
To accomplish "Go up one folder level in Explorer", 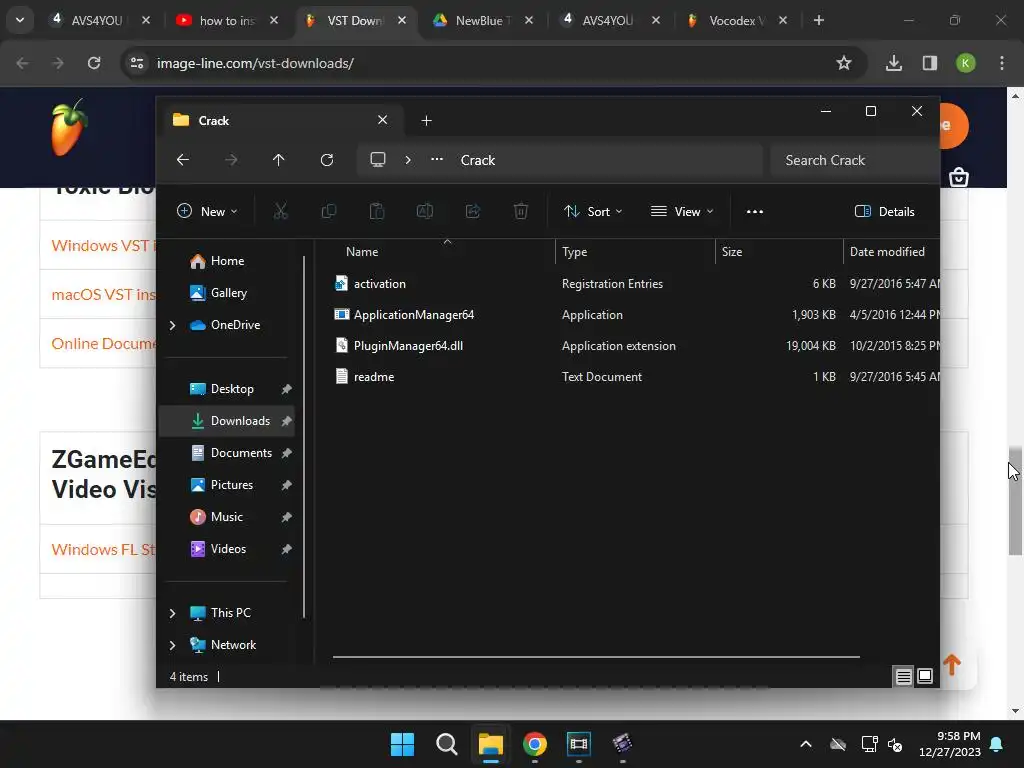I will click(279, 160).
